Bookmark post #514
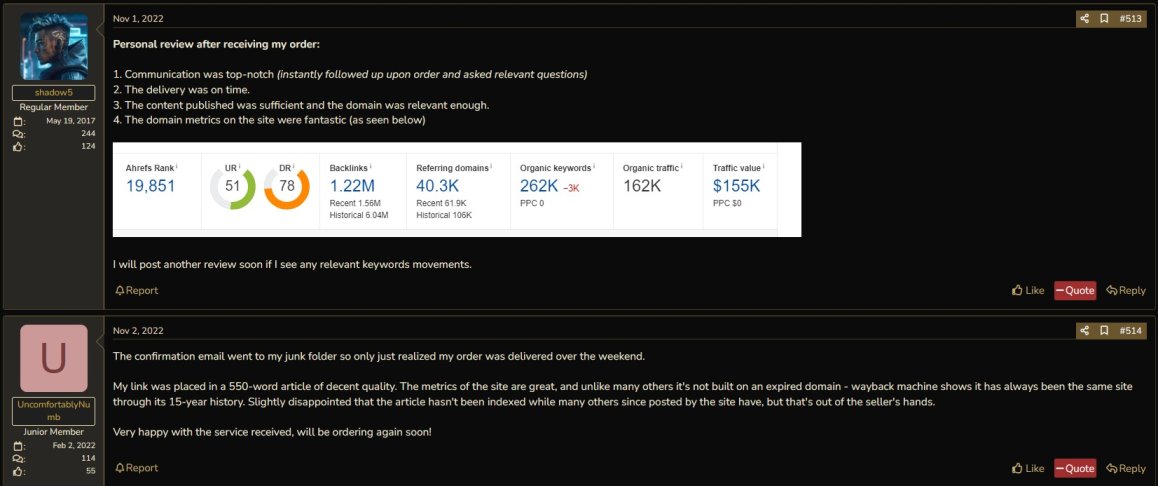This screenshot has height=486, width=1158. point(1104,330)
